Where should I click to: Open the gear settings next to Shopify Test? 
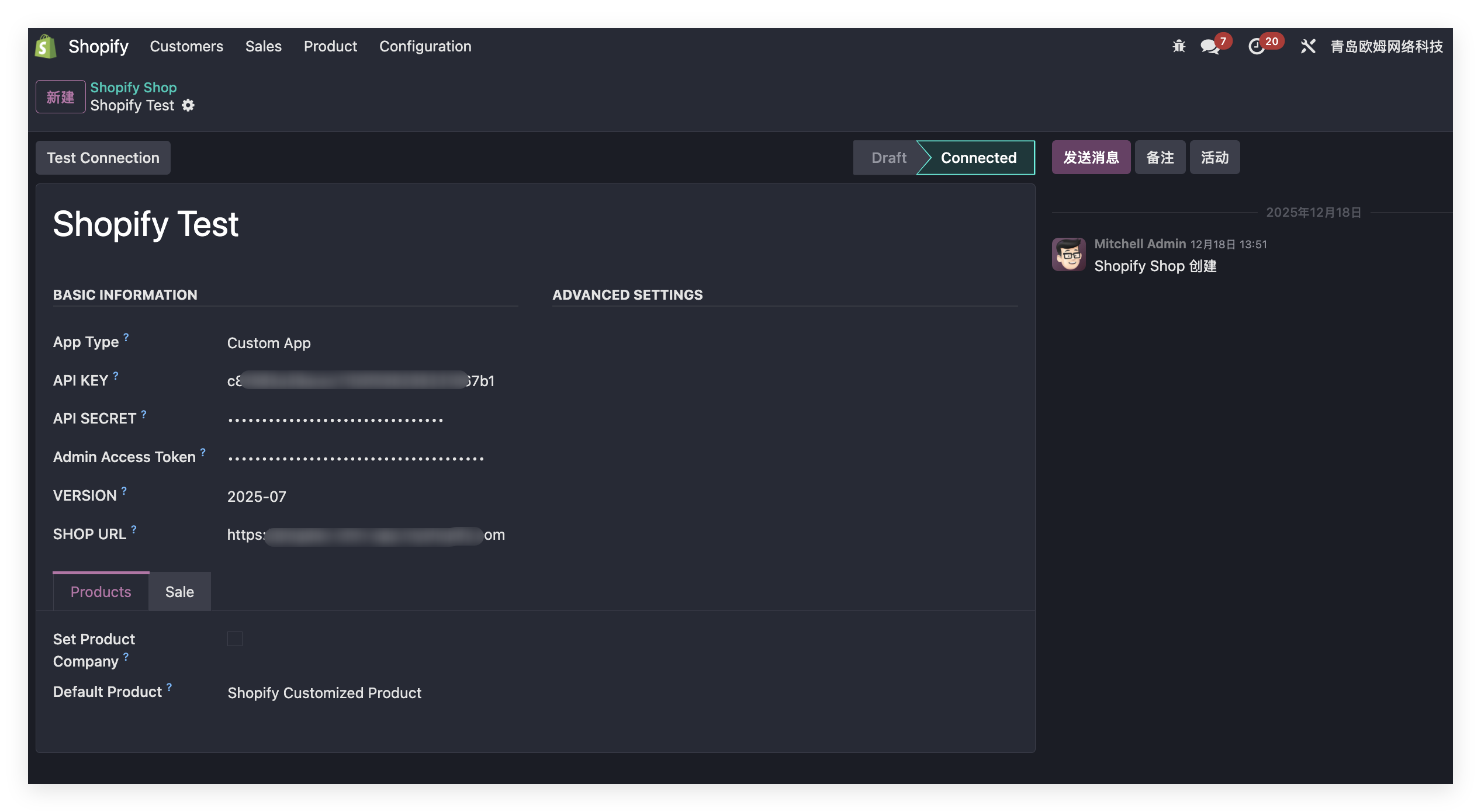pos(188,106)
